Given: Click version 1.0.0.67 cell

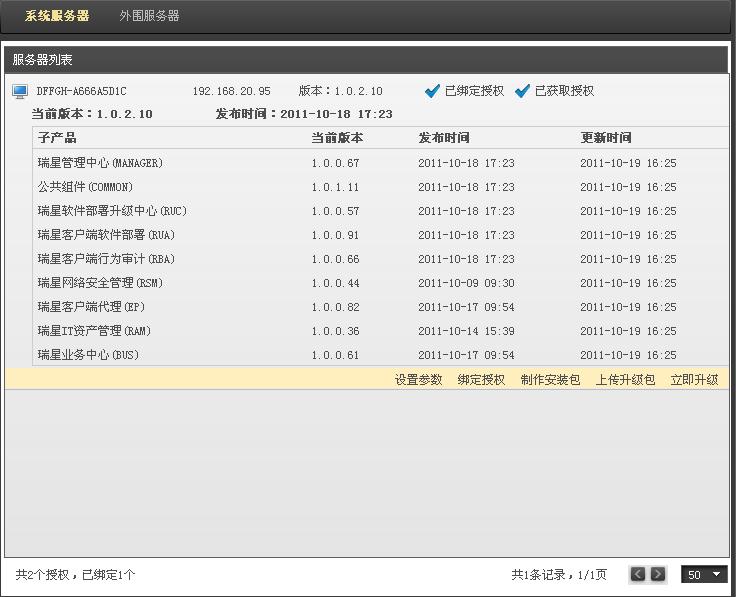Looking at the screenshot, I should pyautogui.click(x=335, y=163).
